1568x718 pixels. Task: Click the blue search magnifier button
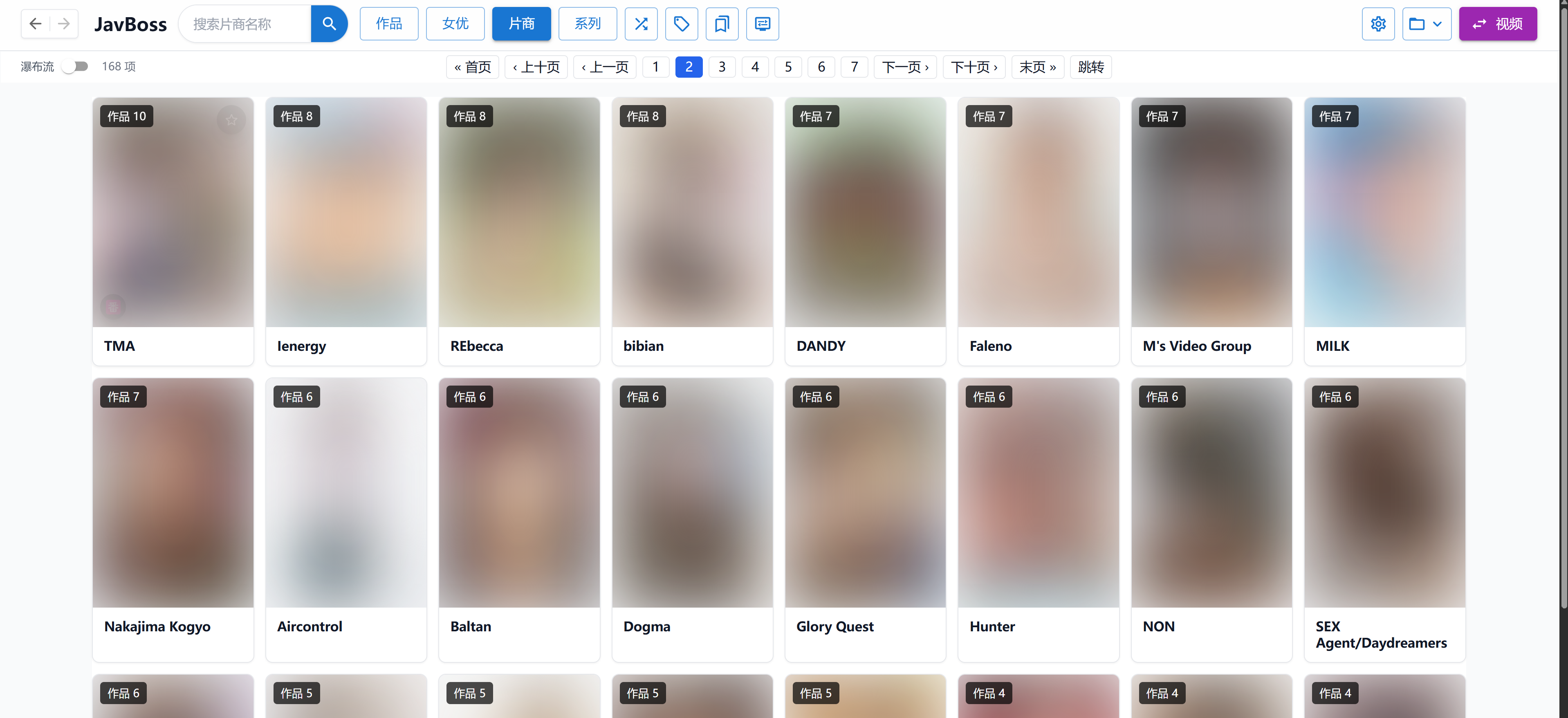click(329, 24)
